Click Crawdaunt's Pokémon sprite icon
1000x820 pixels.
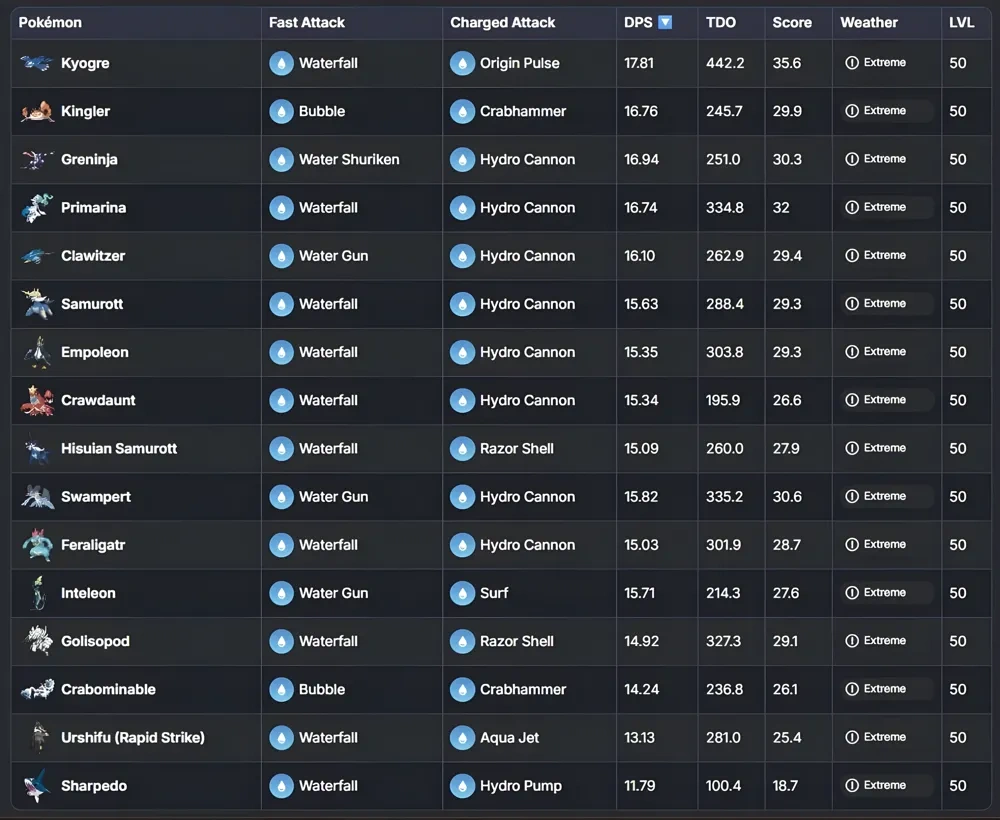[36, 400]
